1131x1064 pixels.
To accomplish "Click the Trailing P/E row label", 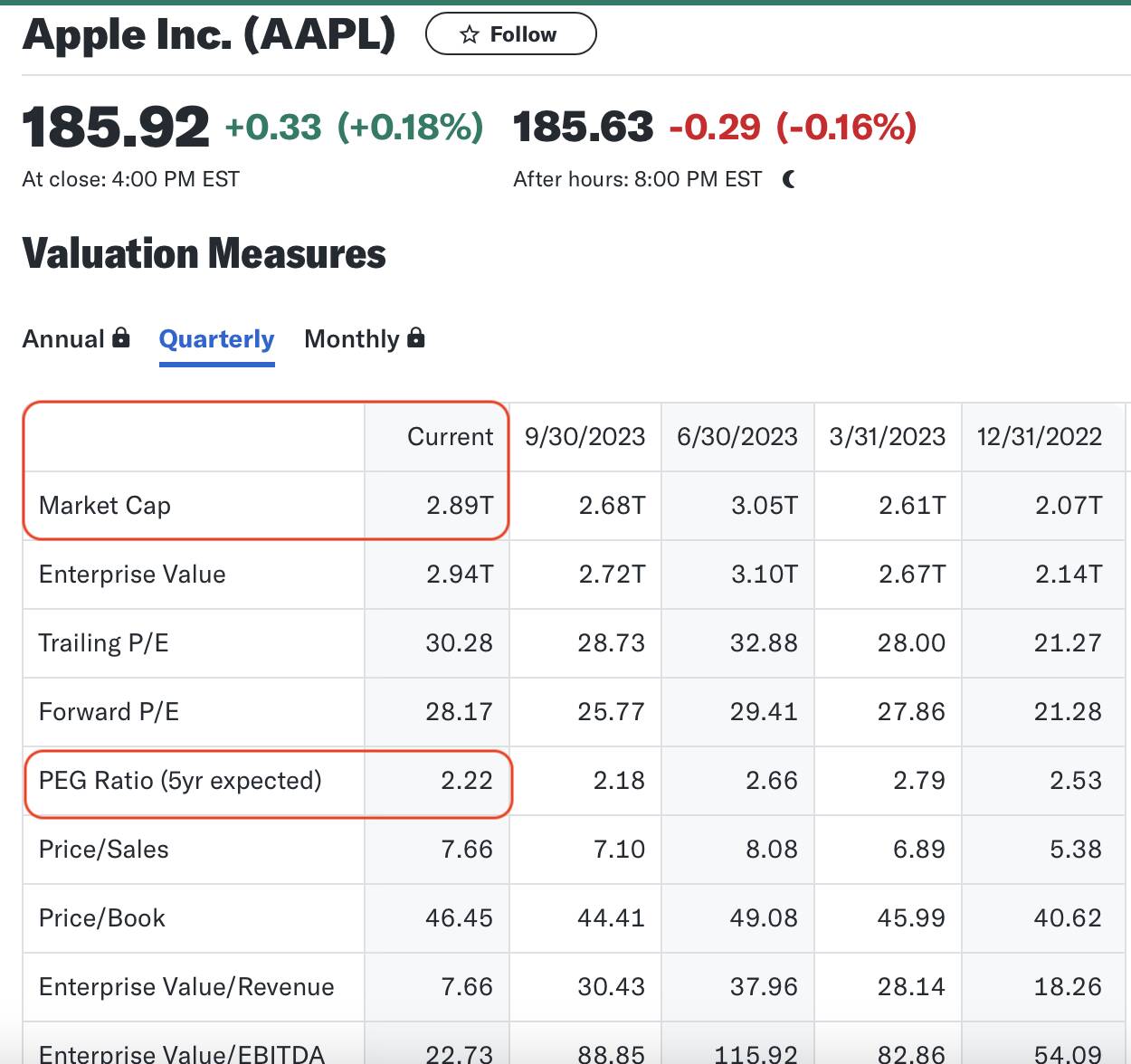I will pos(103,643).
